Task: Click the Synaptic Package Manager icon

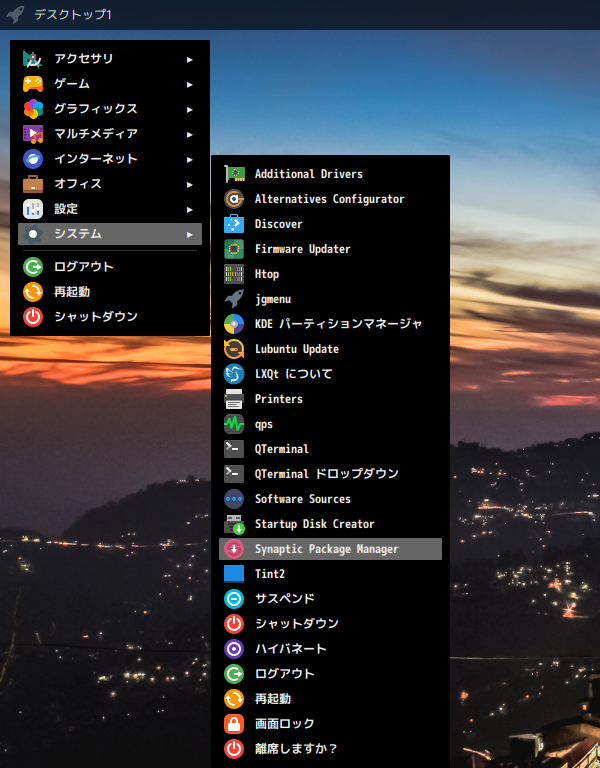Action: click(x=234, y=549)
